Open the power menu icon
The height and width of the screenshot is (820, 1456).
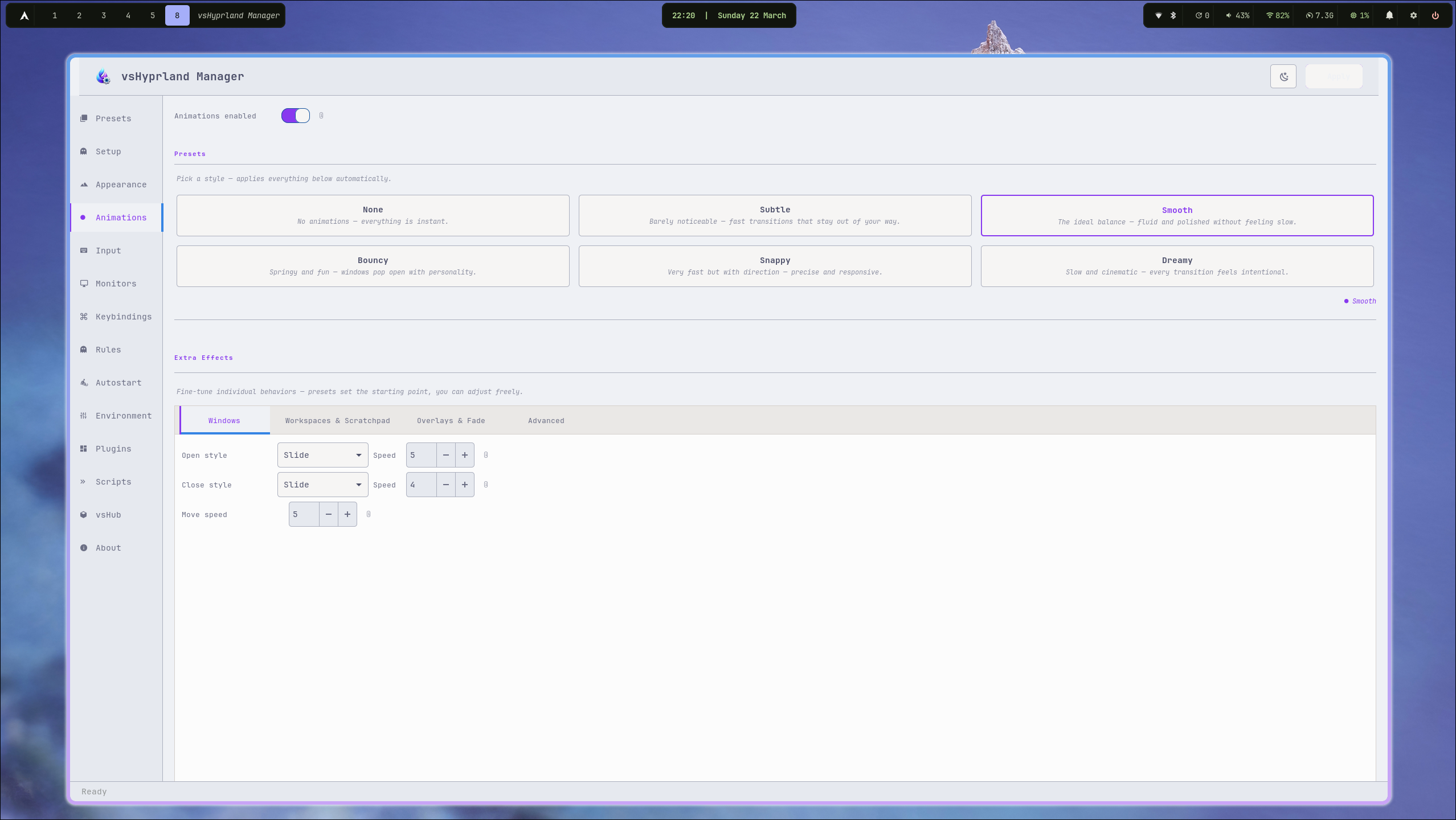pos(1435,15)
